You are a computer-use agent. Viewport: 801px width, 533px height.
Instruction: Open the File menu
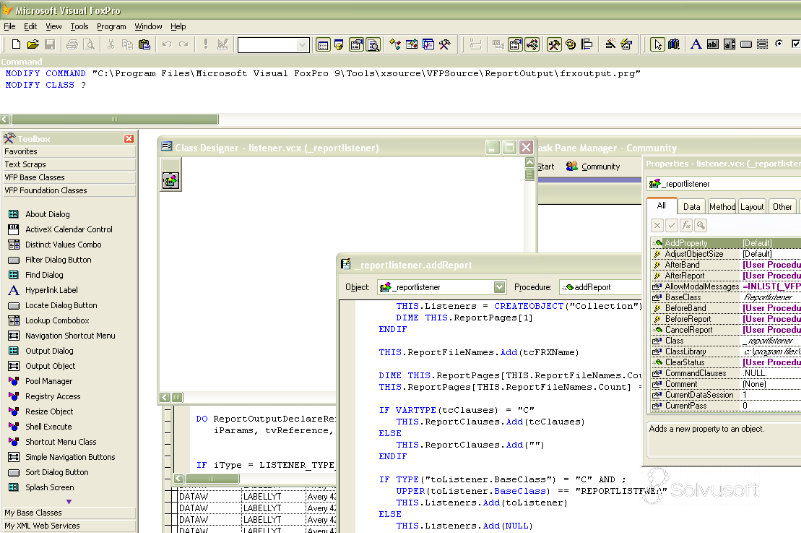point(9,26)
